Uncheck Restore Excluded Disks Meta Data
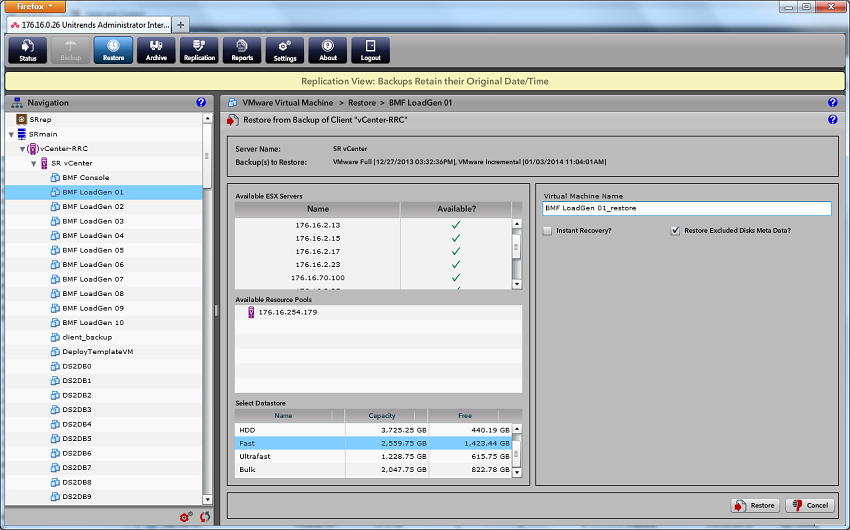850x530 pixels. point(675,231)
